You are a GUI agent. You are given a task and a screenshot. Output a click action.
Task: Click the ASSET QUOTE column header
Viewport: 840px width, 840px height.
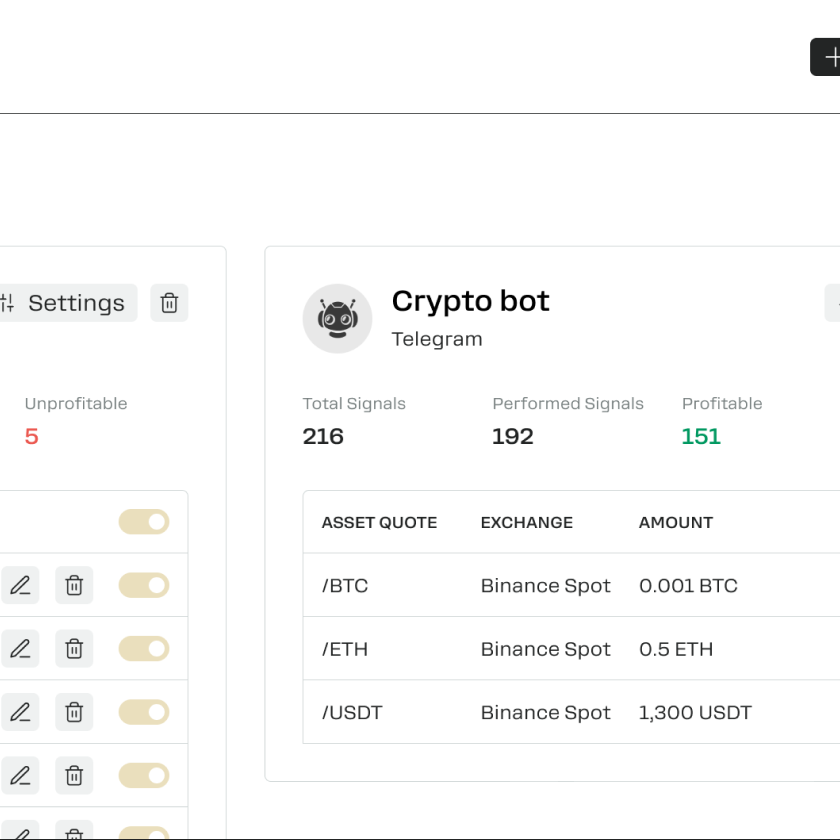tap(379, 522)
